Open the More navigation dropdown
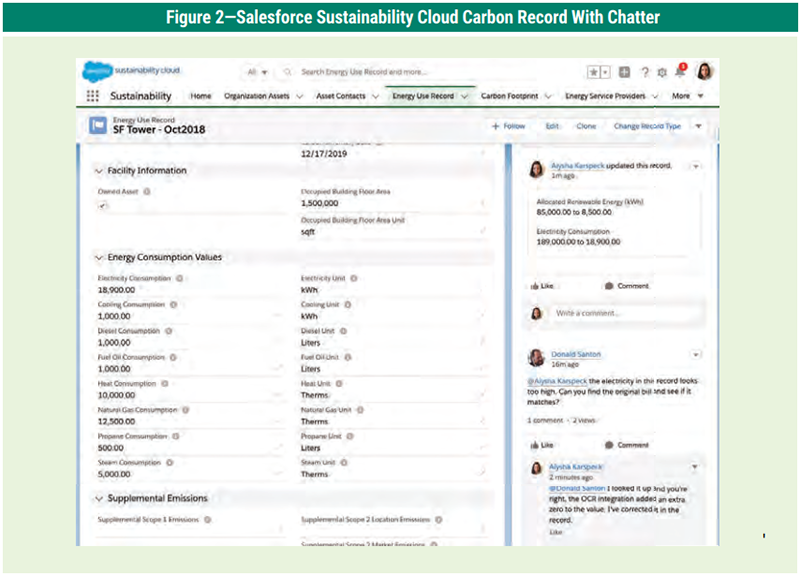The height and width of the screenshot is (576, 800). [687, 96]
